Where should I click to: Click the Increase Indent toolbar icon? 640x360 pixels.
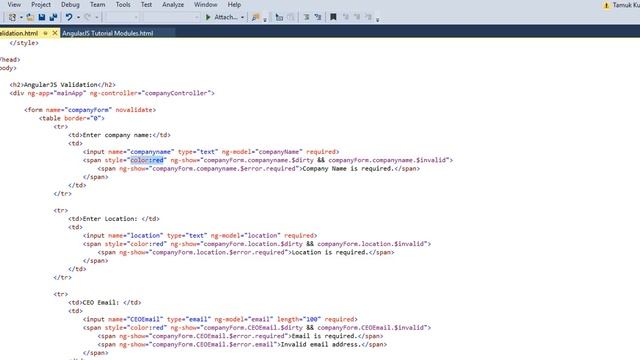(x=318, y=17)
